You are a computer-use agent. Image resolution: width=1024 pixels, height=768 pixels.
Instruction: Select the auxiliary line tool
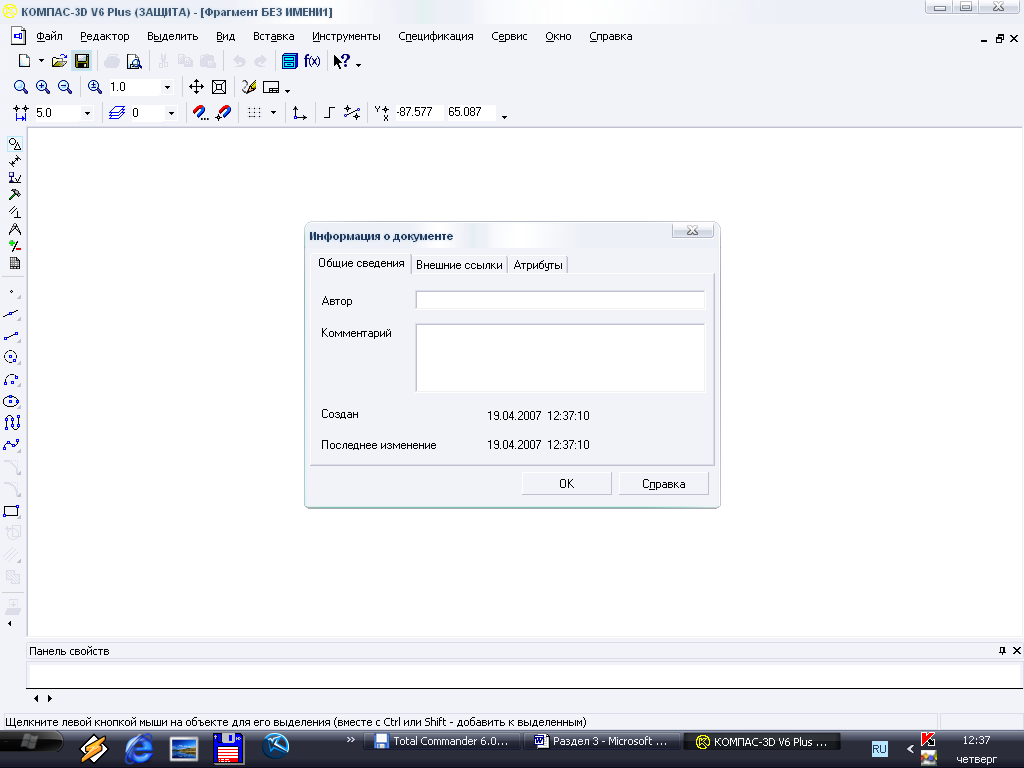(12, 314)
